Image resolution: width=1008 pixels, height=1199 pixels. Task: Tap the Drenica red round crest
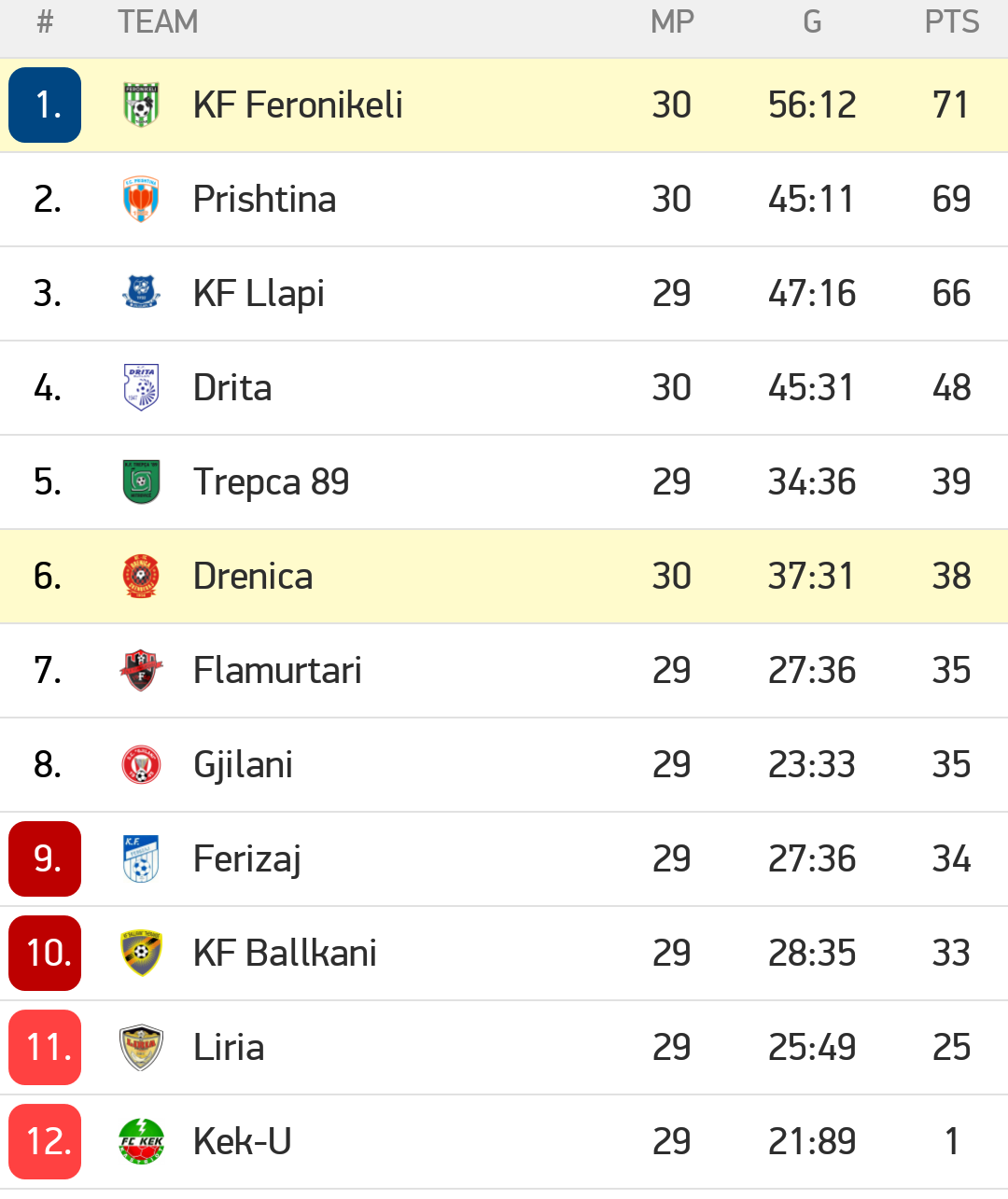point(142,576)
